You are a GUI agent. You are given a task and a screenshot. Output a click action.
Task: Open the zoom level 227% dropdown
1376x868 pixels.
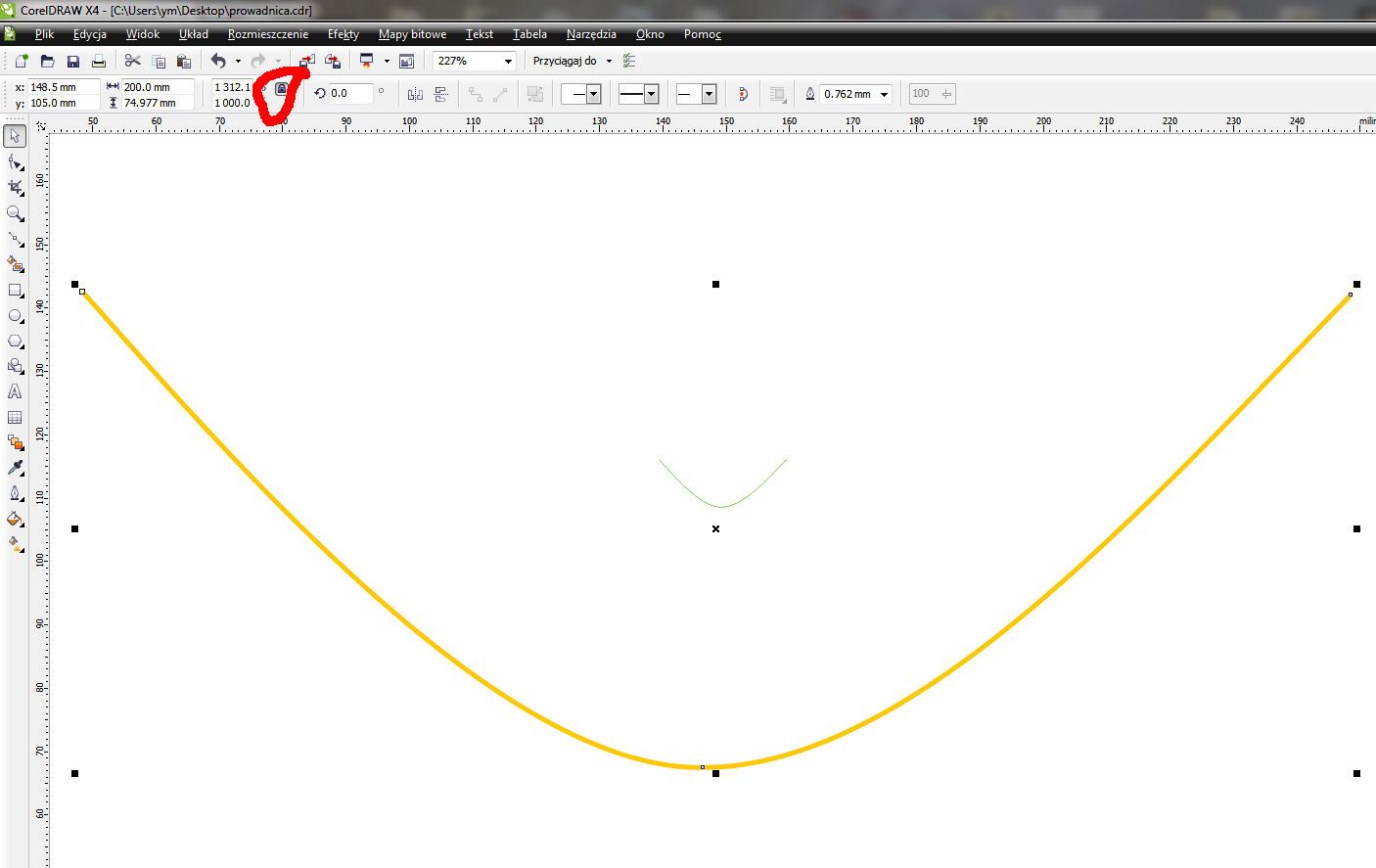[508, 61]
